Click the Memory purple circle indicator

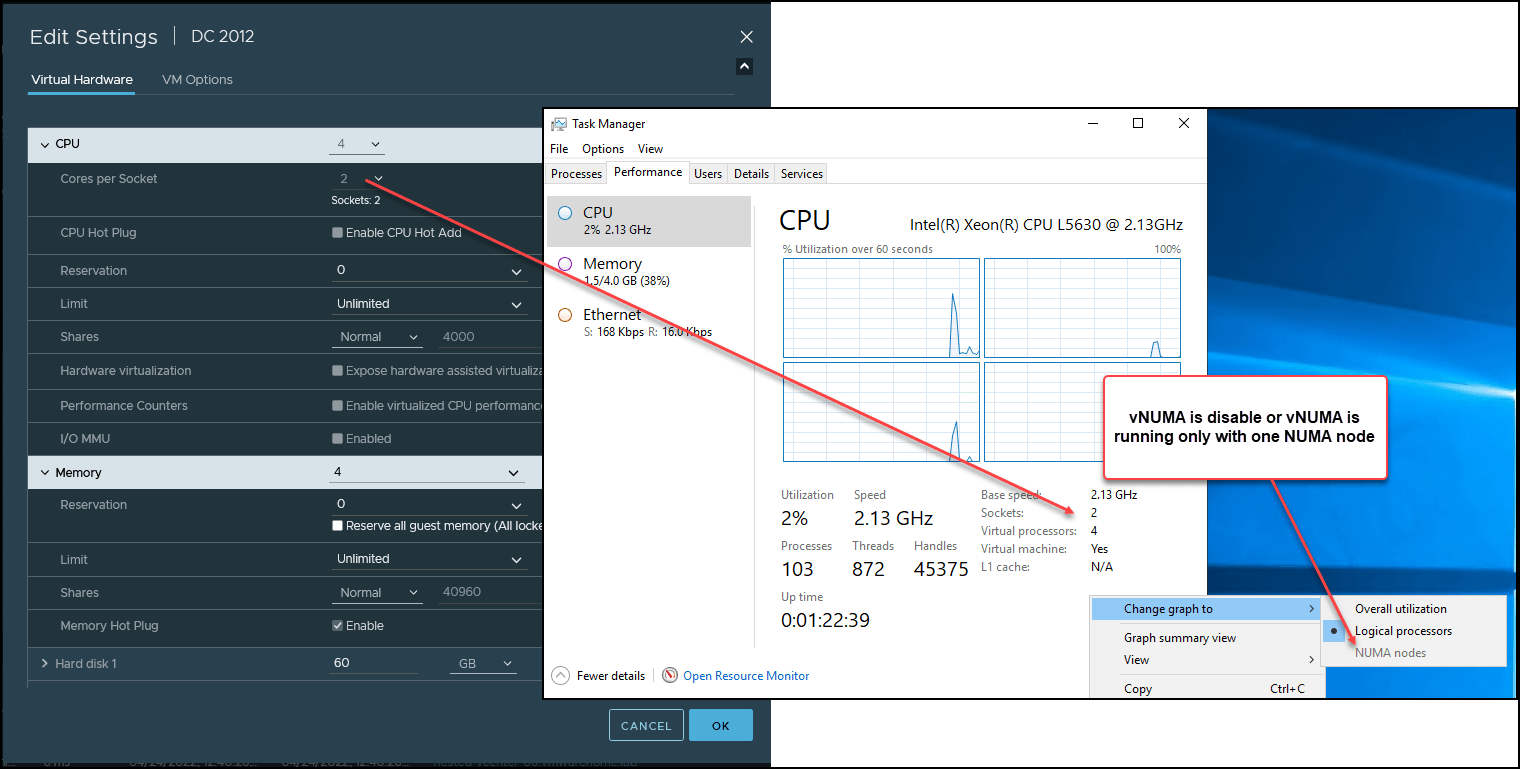pos(565,264)
